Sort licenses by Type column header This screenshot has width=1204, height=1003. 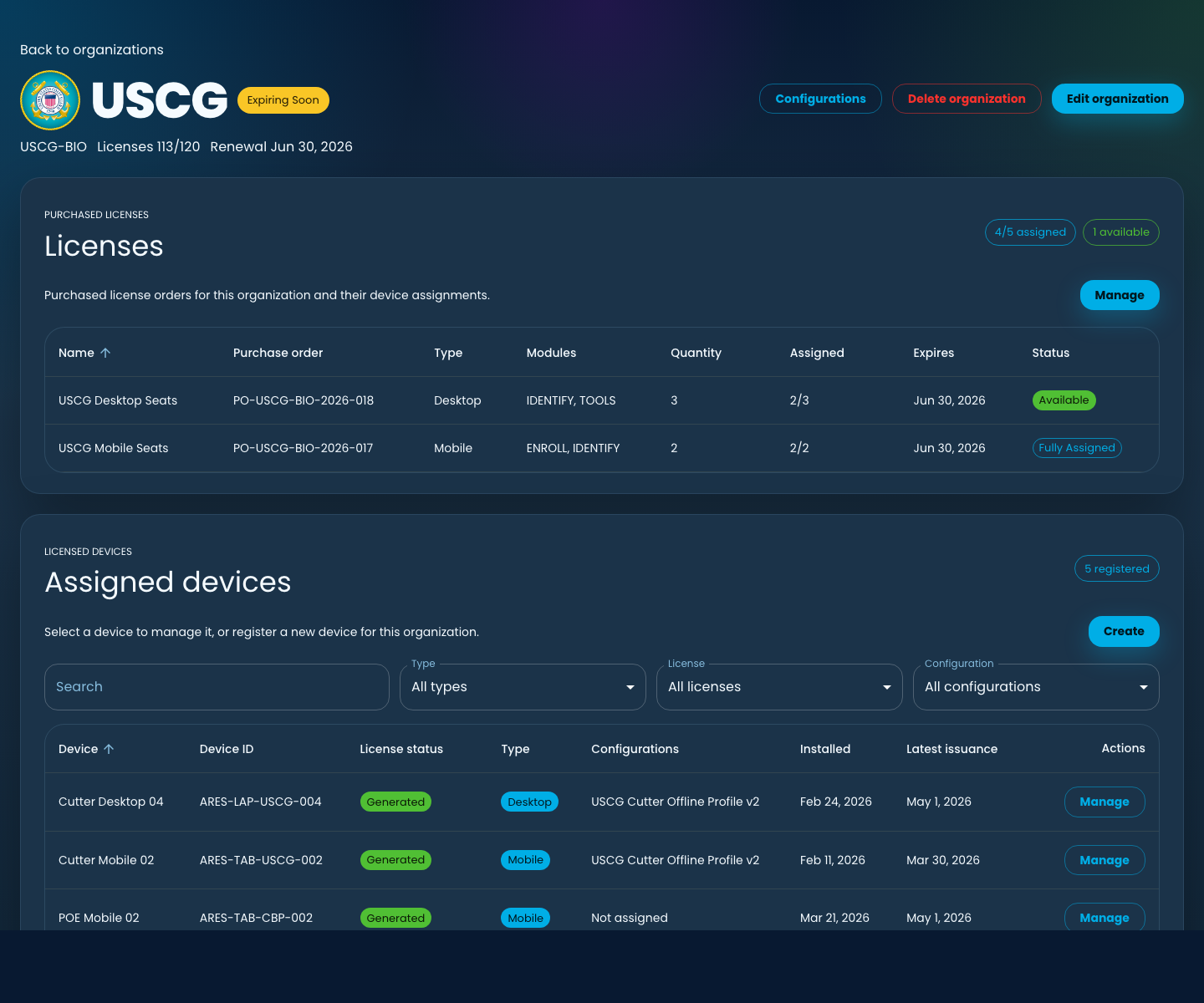[448, 353]
